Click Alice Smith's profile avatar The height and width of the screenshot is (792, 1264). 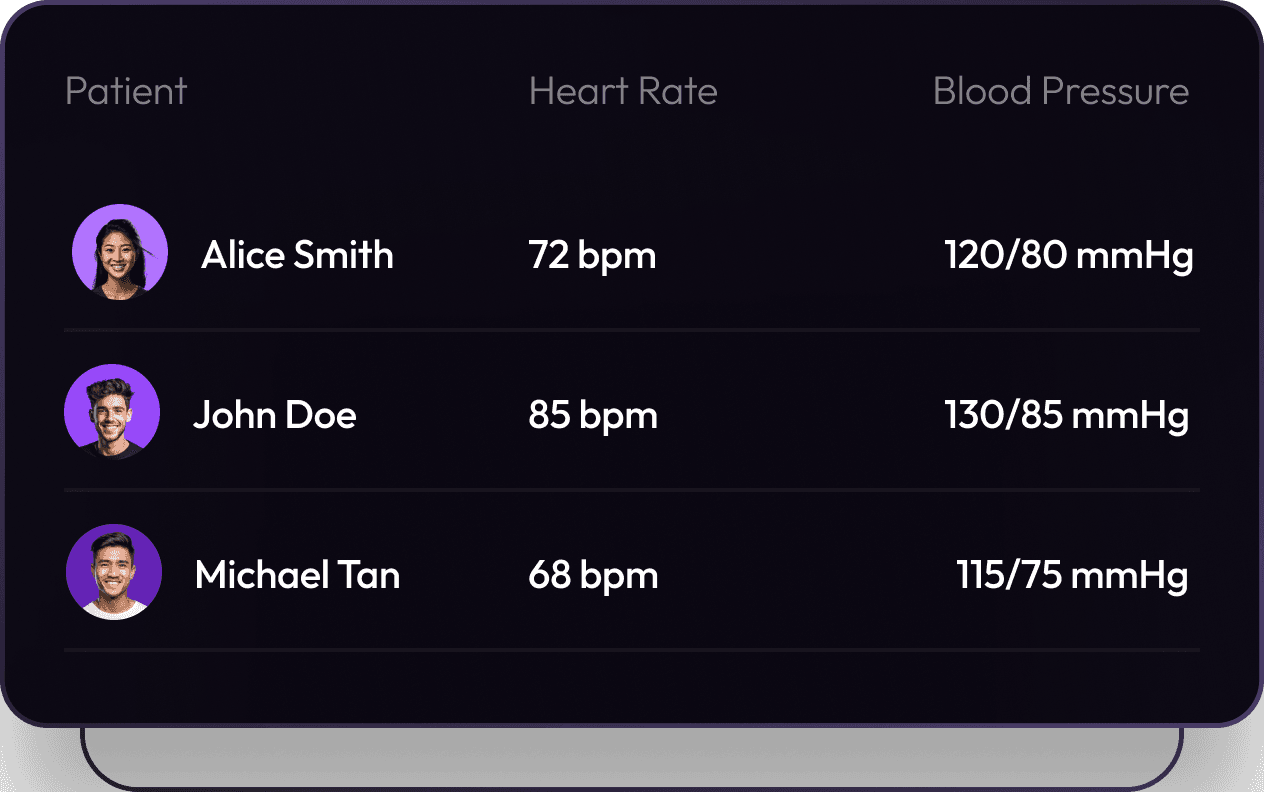click(x=120, y=252)
